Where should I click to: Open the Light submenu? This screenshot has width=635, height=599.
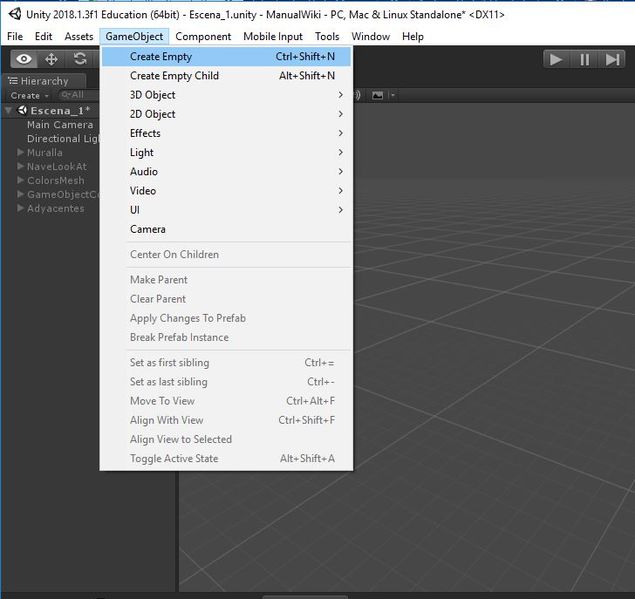(226, 152)
